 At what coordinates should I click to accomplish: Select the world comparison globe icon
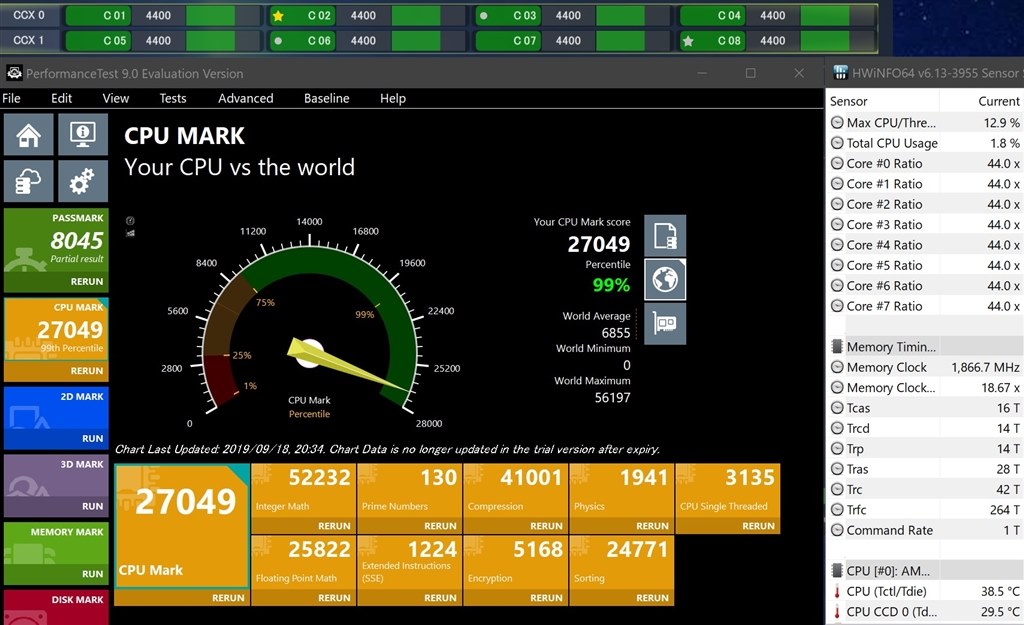click(x=665, y=280)
